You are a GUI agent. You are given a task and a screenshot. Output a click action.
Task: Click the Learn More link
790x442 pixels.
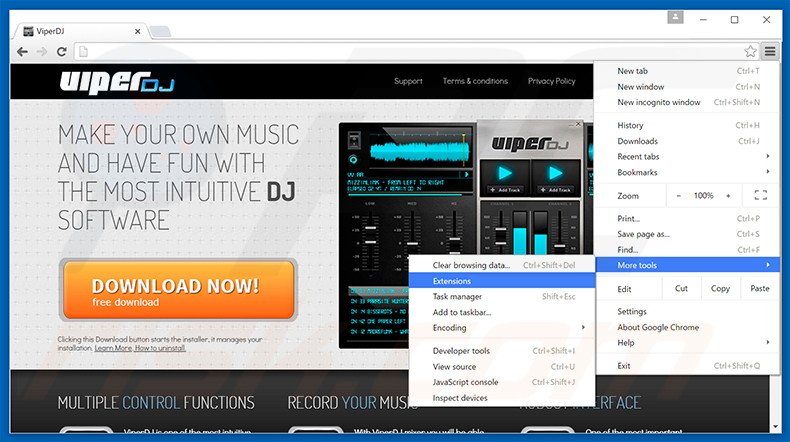pos(113,348)
